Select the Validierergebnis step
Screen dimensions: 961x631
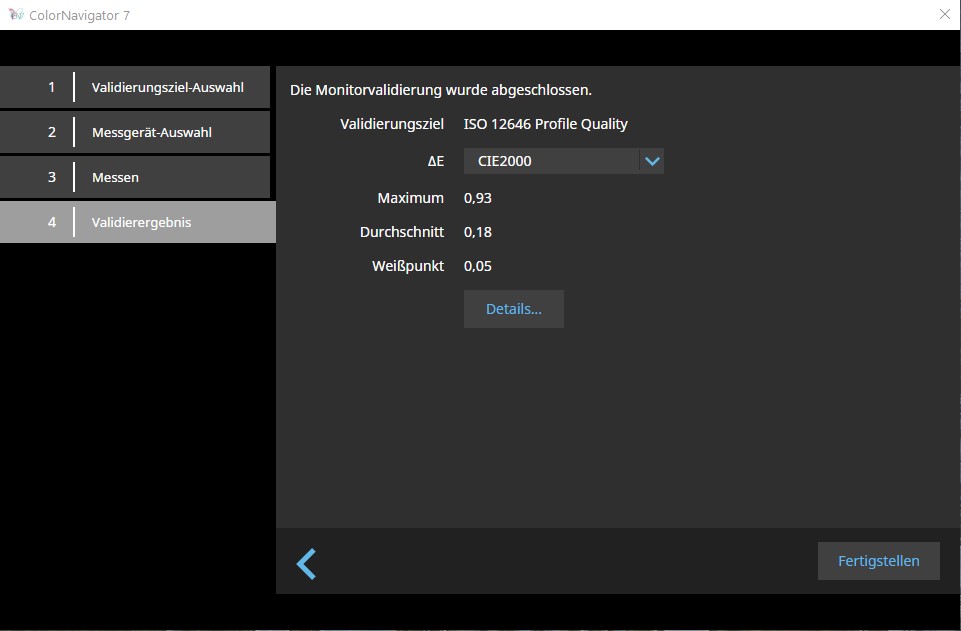tap(136, 222)
